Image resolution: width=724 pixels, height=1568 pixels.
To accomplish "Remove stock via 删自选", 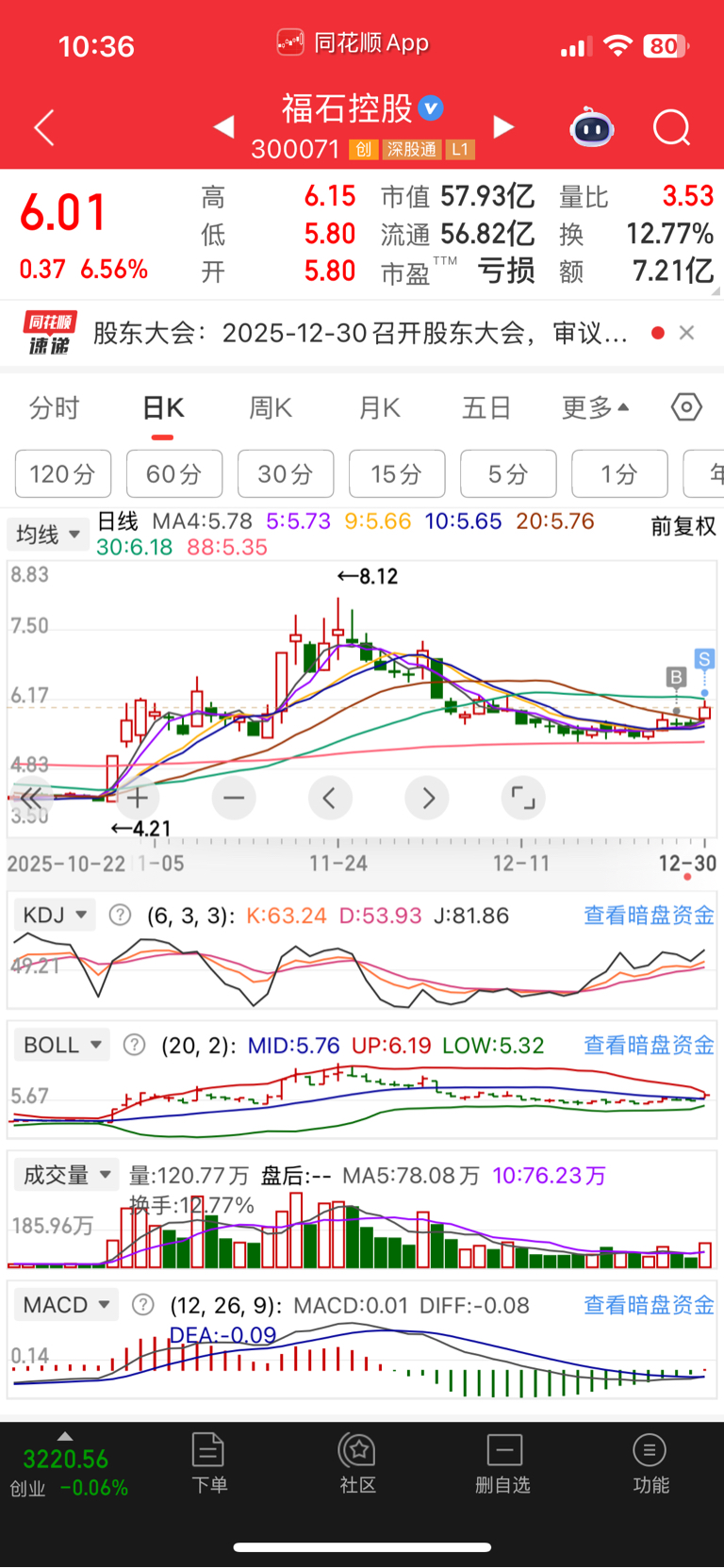I will pos(503,1462).
